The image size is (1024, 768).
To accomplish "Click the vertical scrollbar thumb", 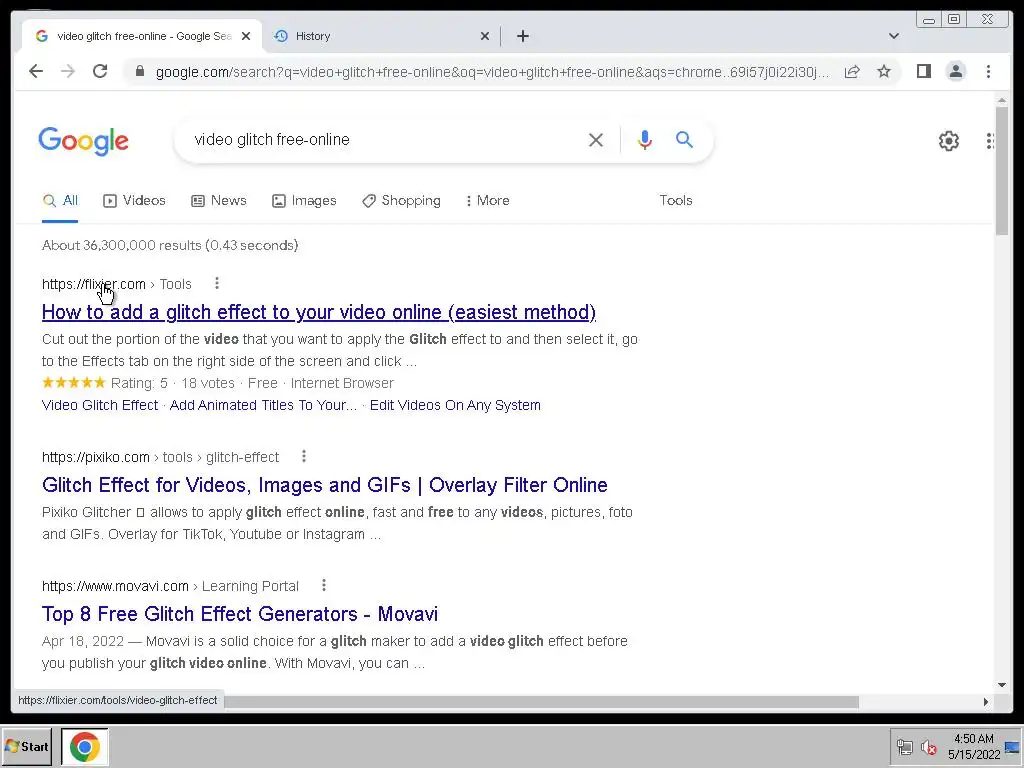I will pos(1002,171).
